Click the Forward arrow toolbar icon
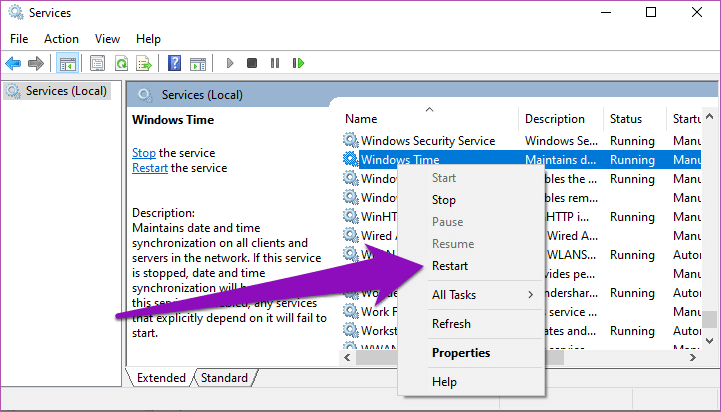Viewport: 721px width, 412px height. 36,63
